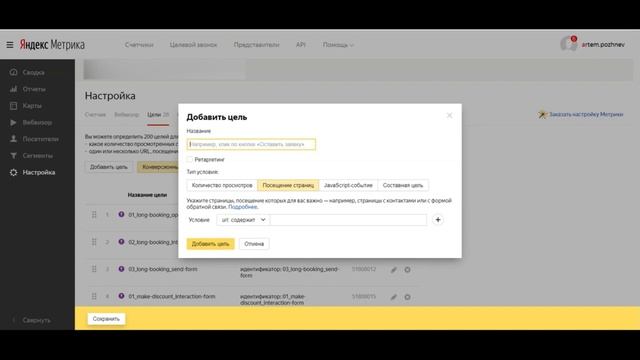The width and height of the screenshot is (640, 360).
Task: Go to Целевой звонок in the top navigation
Action: pyautogui.click(x=193, y=45)
